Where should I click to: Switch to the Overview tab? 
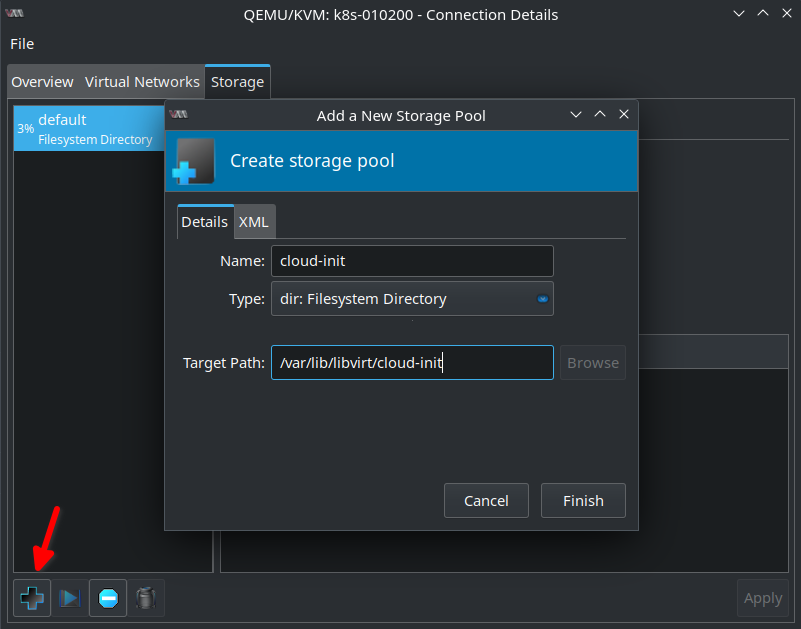tap(42, 82)
